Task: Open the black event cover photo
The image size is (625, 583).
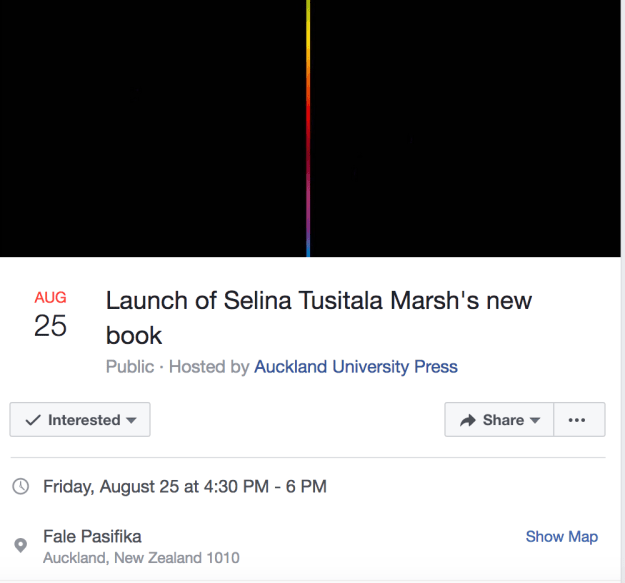Action: coord(150,130)
